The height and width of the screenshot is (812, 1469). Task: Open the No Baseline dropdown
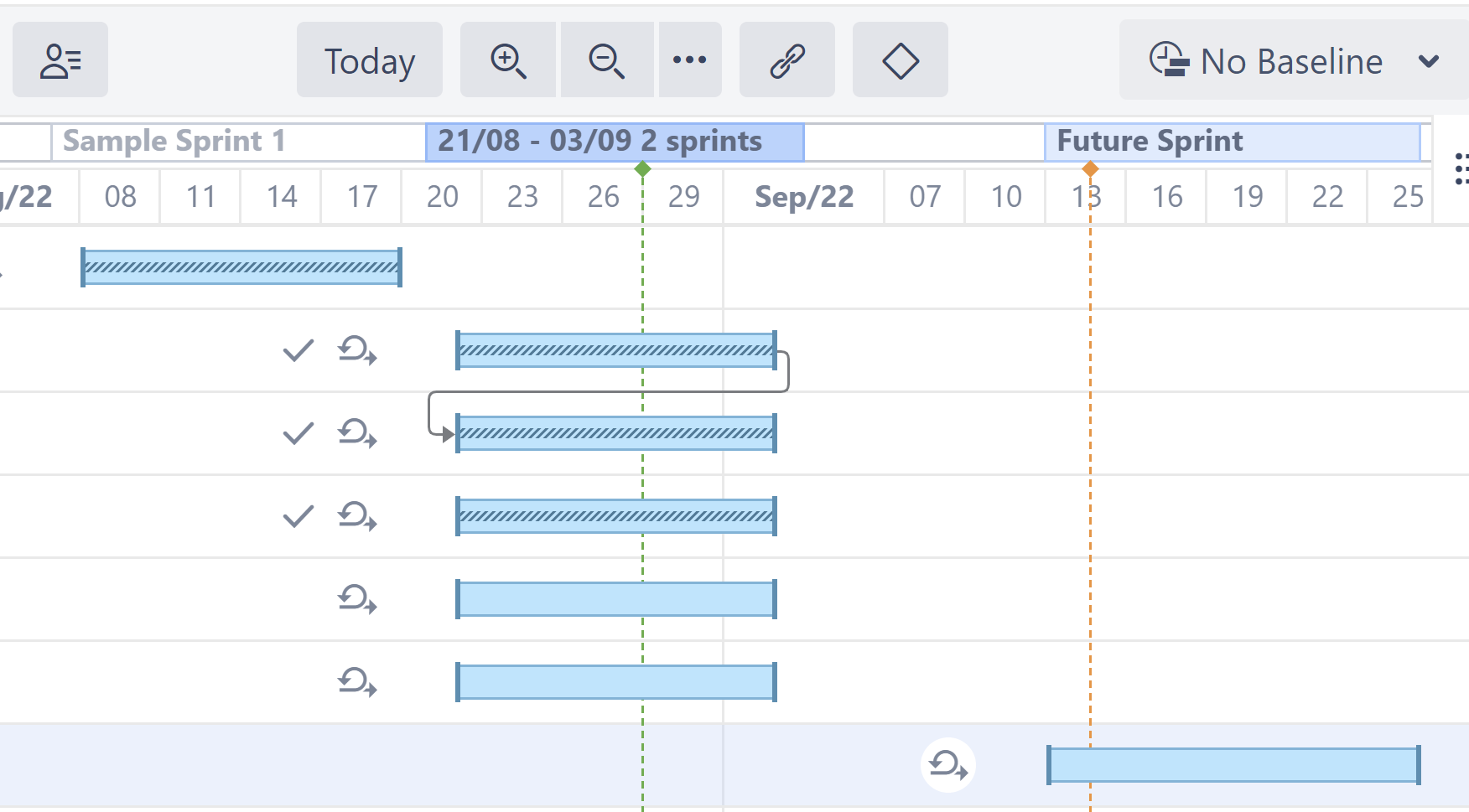tap(1274, 60)
